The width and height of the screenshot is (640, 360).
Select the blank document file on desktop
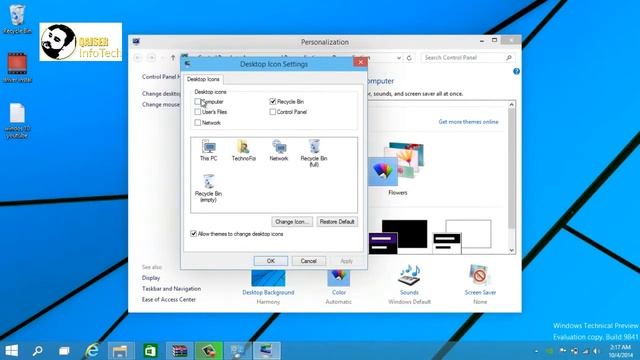pos(17,120)
